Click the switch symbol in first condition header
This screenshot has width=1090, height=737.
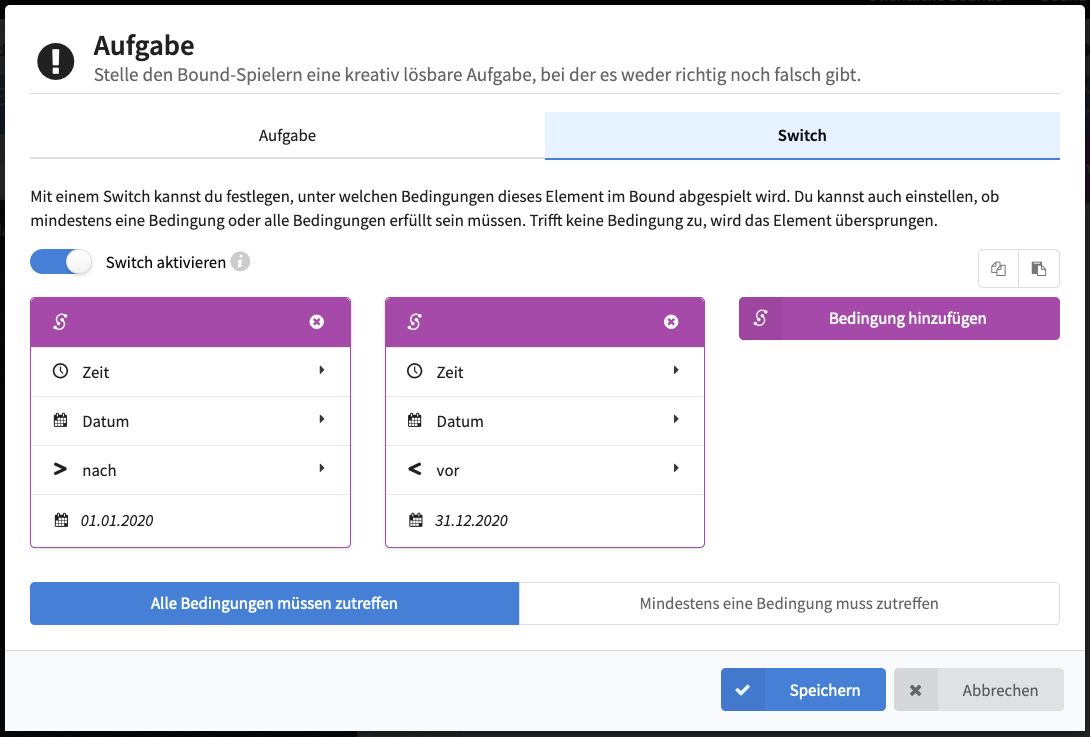point(60,322)
